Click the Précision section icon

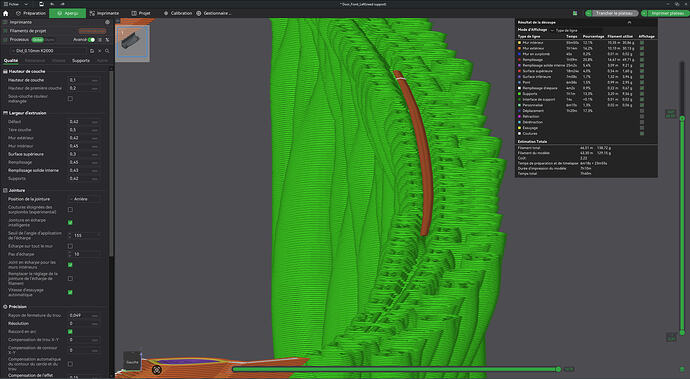[5, 307]
